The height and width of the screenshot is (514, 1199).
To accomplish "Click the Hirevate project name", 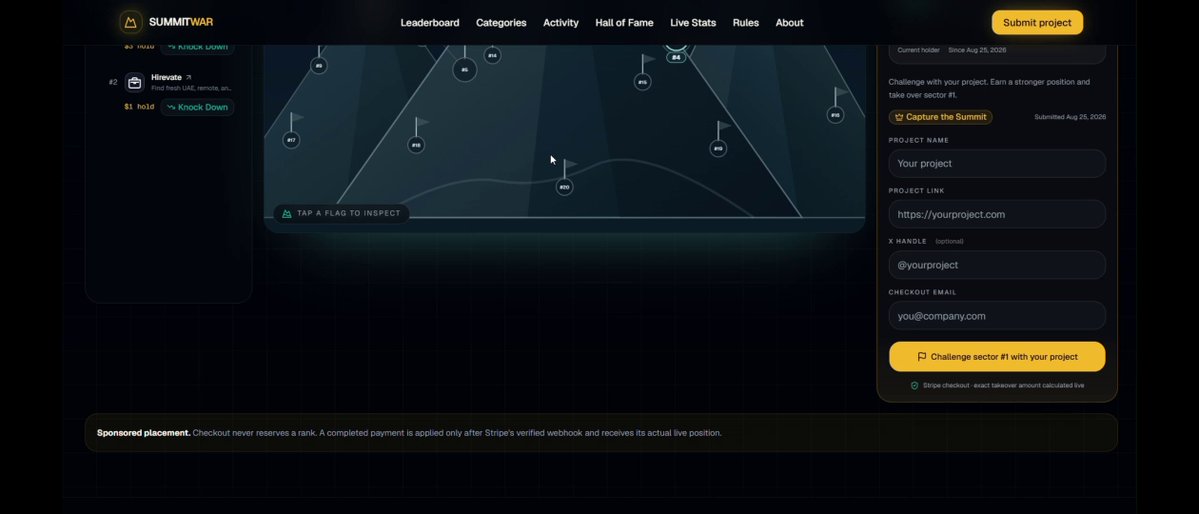I will click(166, 77).
